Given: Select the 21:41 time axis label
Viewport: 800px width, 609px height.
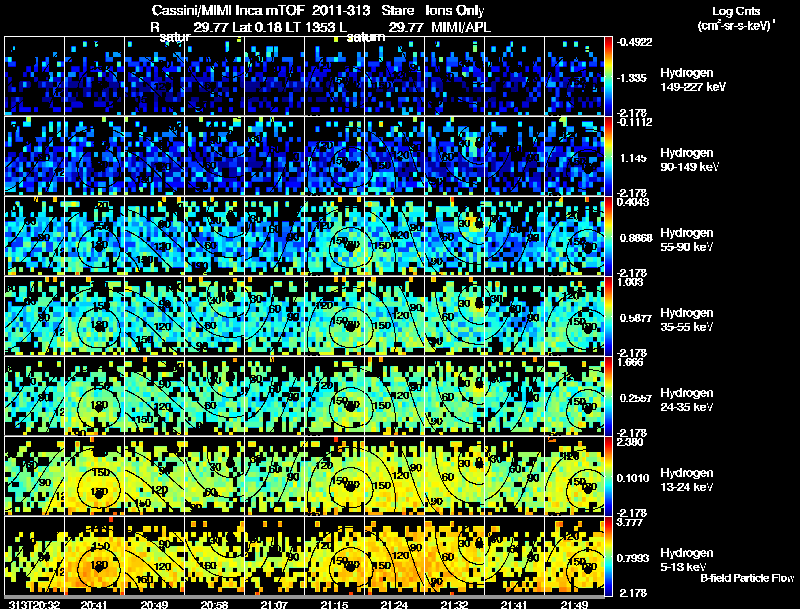Looking at the screenshot, I should (514, 604).
